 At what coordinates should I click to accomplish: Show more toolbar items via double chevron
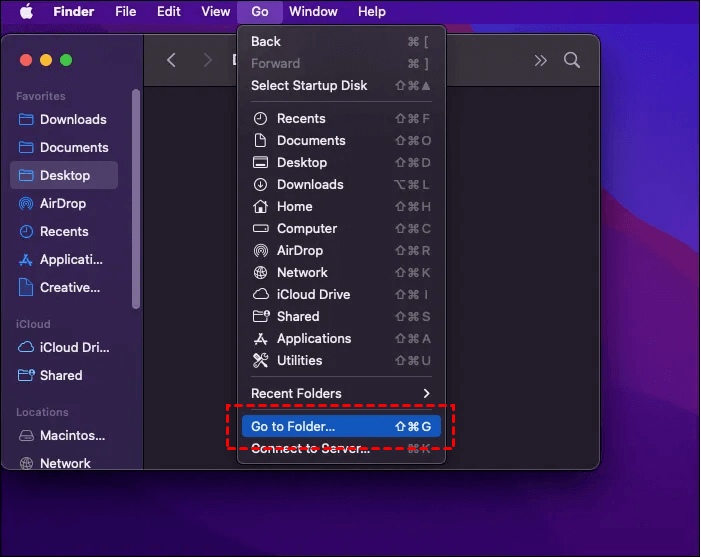coord(540,60)
